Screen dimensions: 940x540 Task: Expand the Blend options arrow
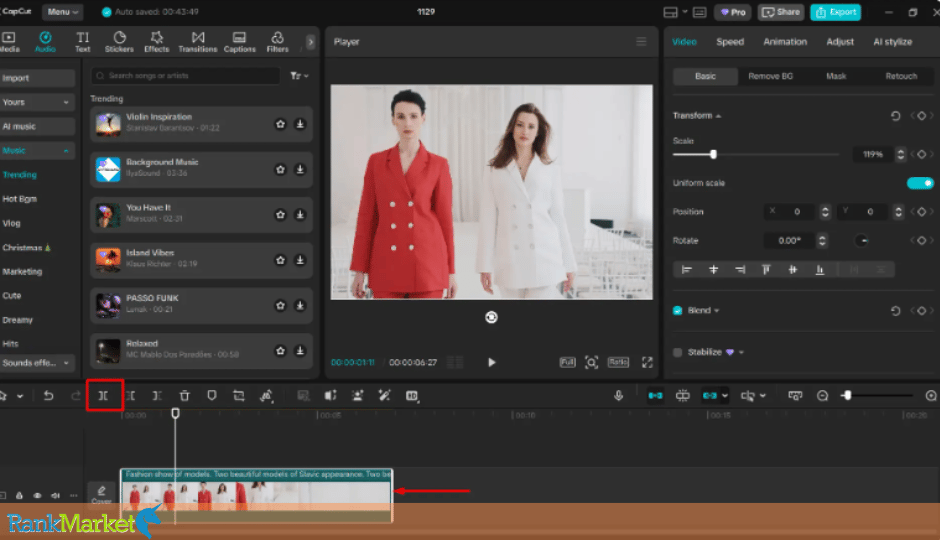point(717,311)
